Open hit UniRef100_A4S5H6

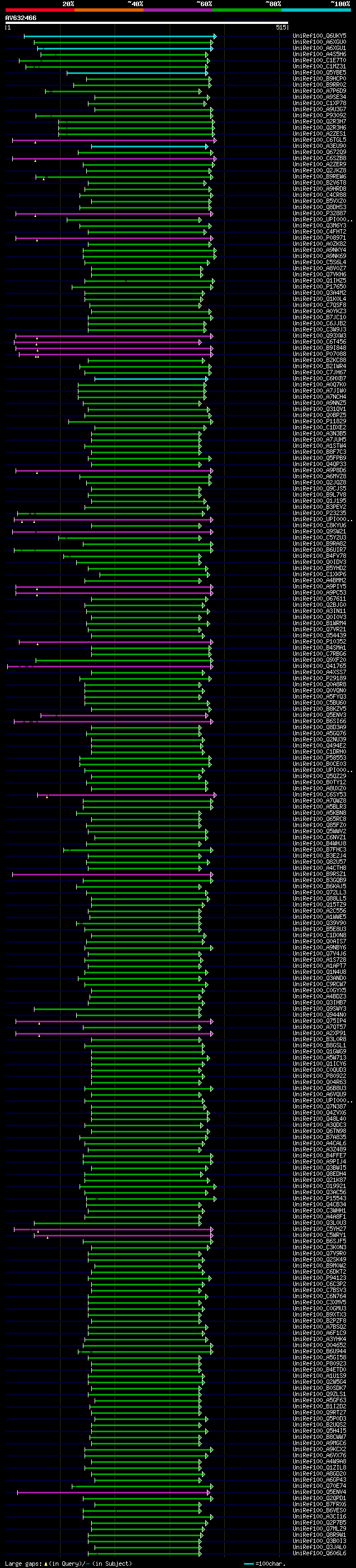(x=319, y=54)
